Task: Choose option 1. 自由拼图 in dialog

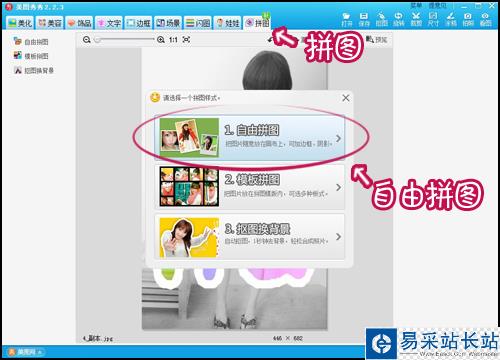Action: pyautogui.click(x=249, y=138)
